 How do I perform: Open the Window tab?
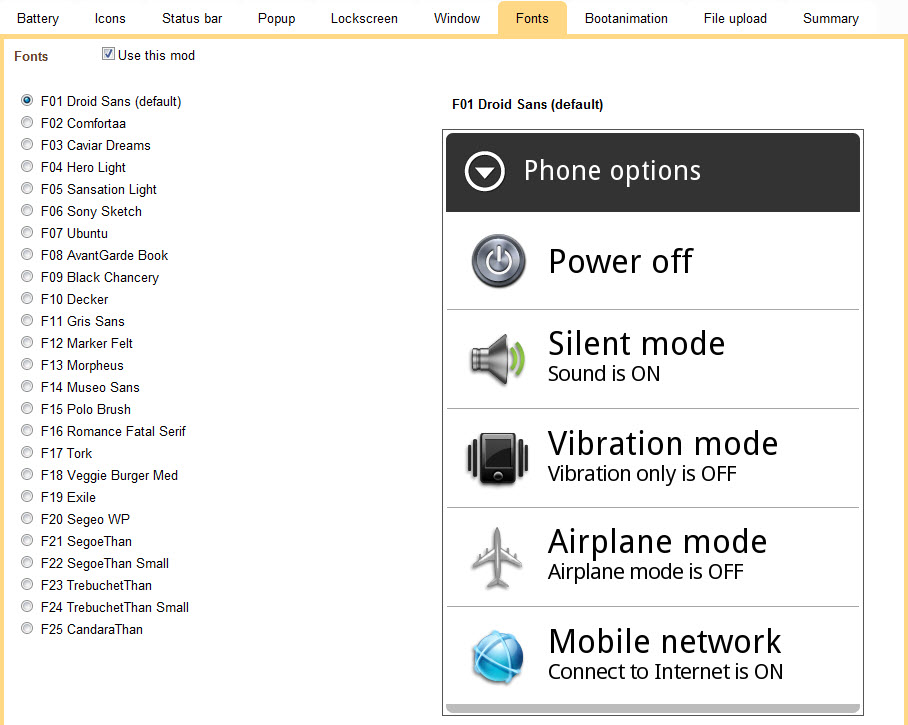click(x=457, y=19)
